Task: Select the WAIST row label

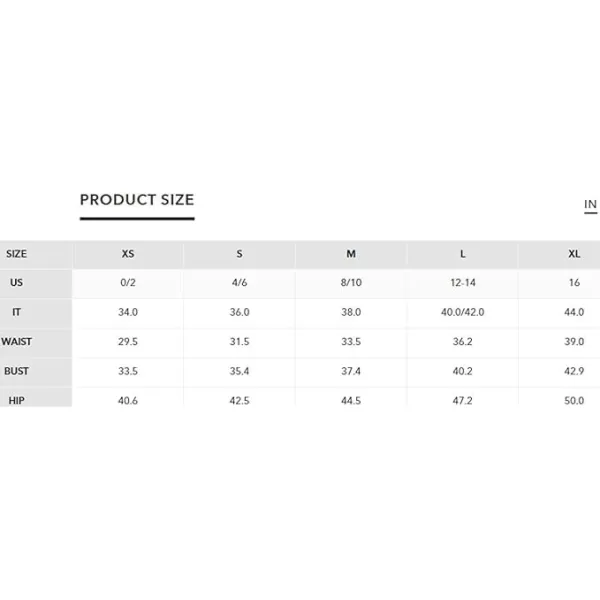Action: click(16, 341)
